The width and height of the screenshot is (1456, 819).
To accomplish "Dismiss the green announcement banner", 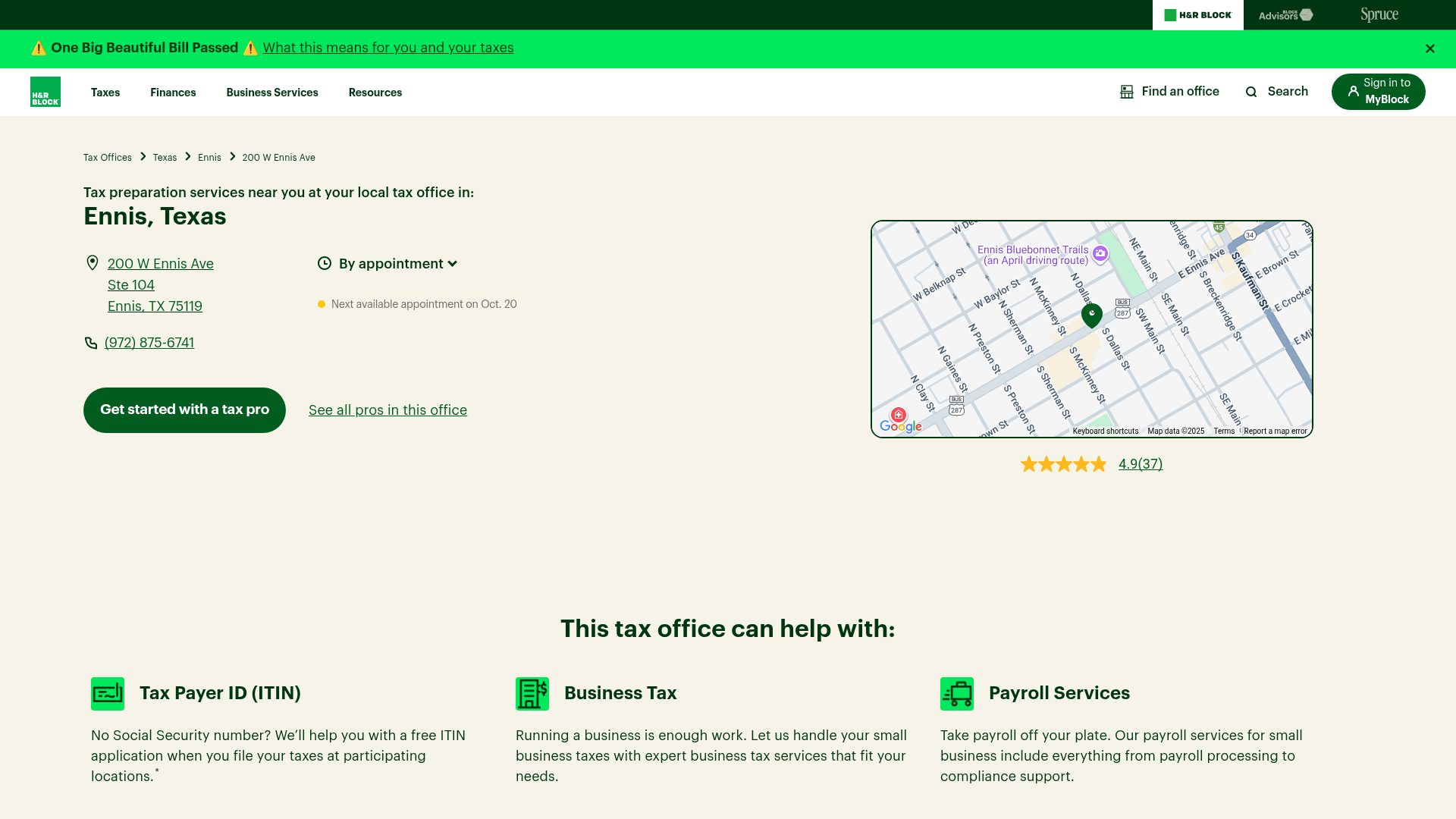I will (1430, 49).
